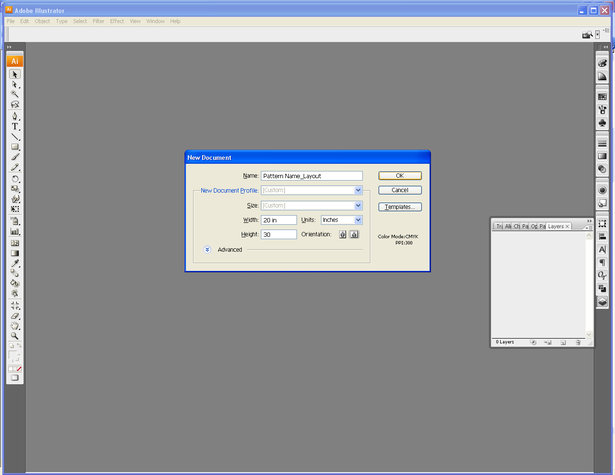The image size is (615, 475).
Task: Select the Rectangle tool
Action: click(15, 147)
